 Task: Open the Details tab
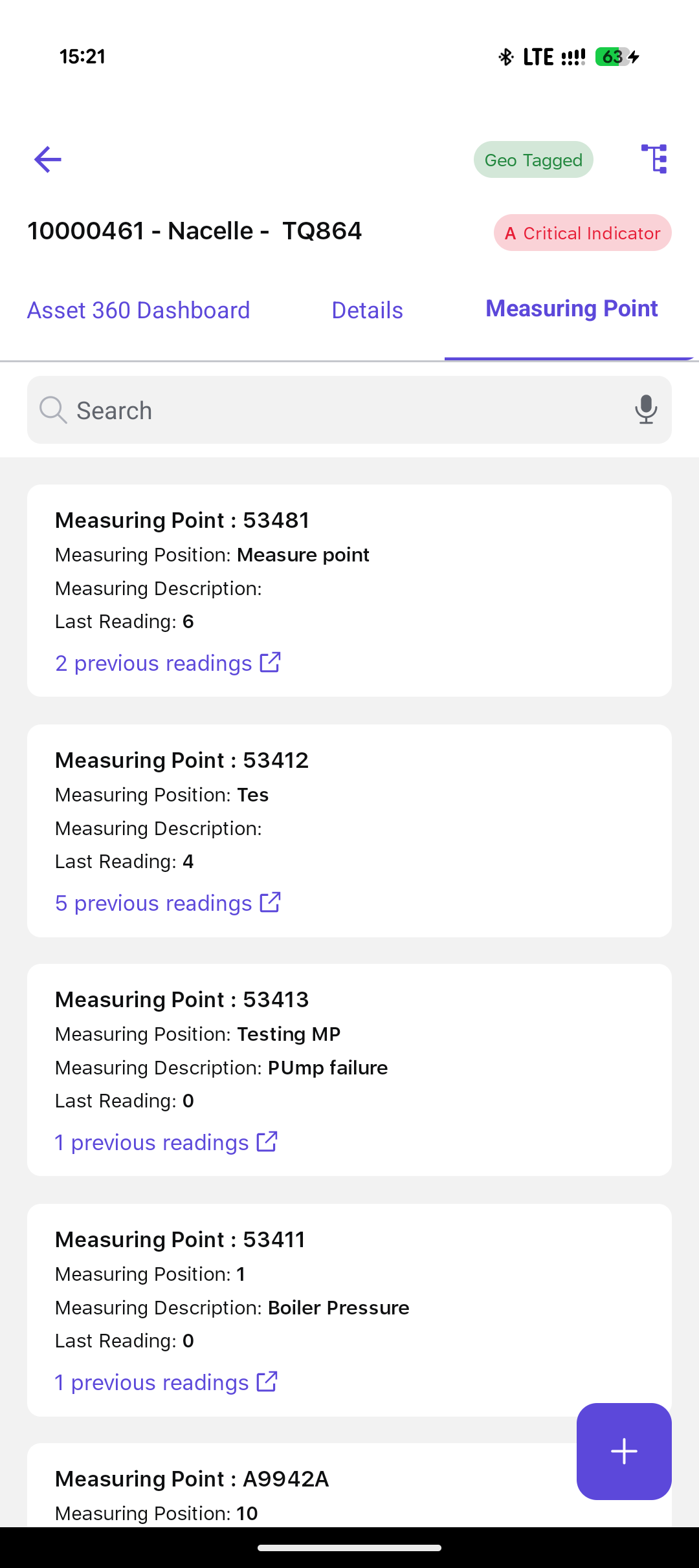tap(367, 310)
